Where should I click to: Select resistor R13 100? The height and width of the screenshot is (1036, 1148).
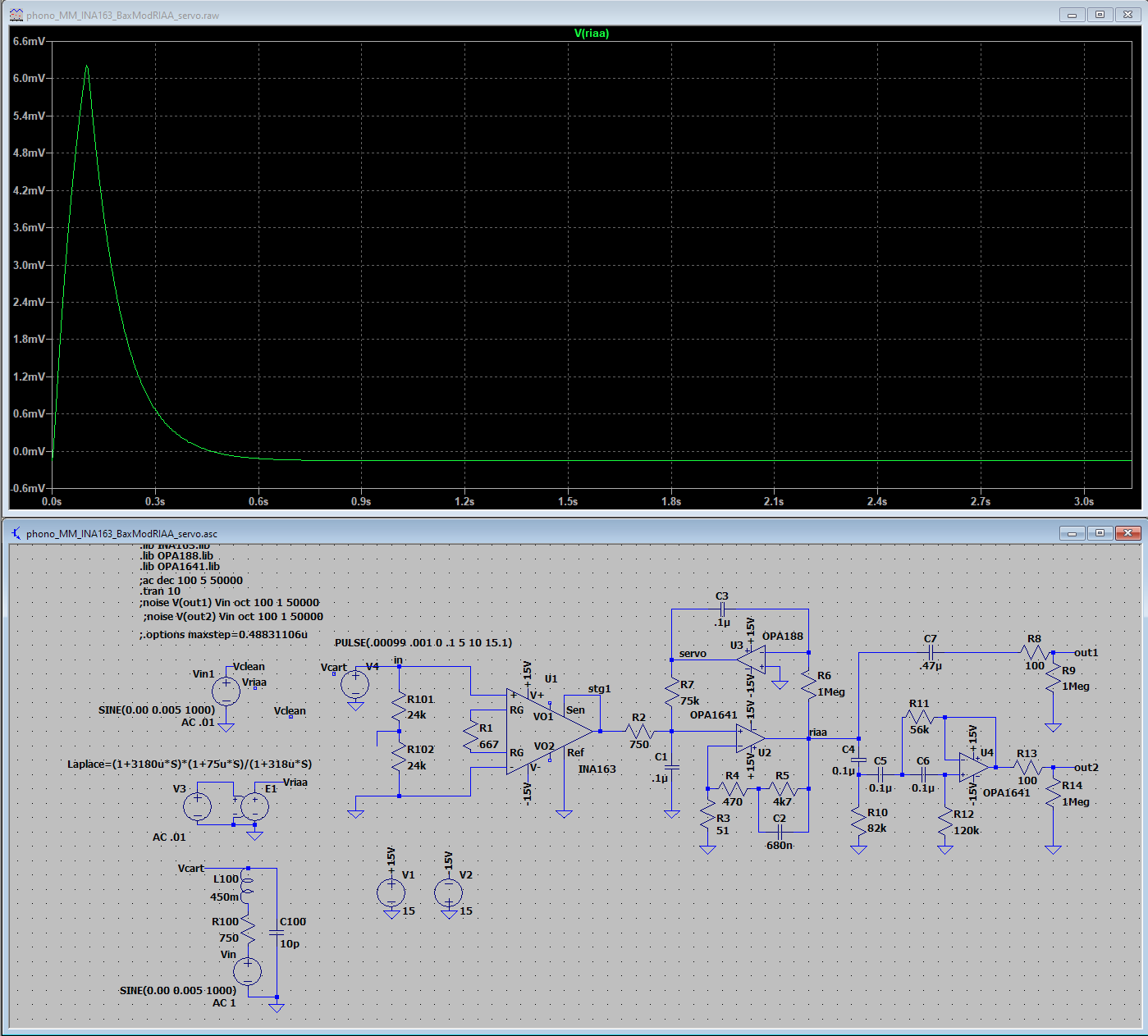coord(1027,768)
